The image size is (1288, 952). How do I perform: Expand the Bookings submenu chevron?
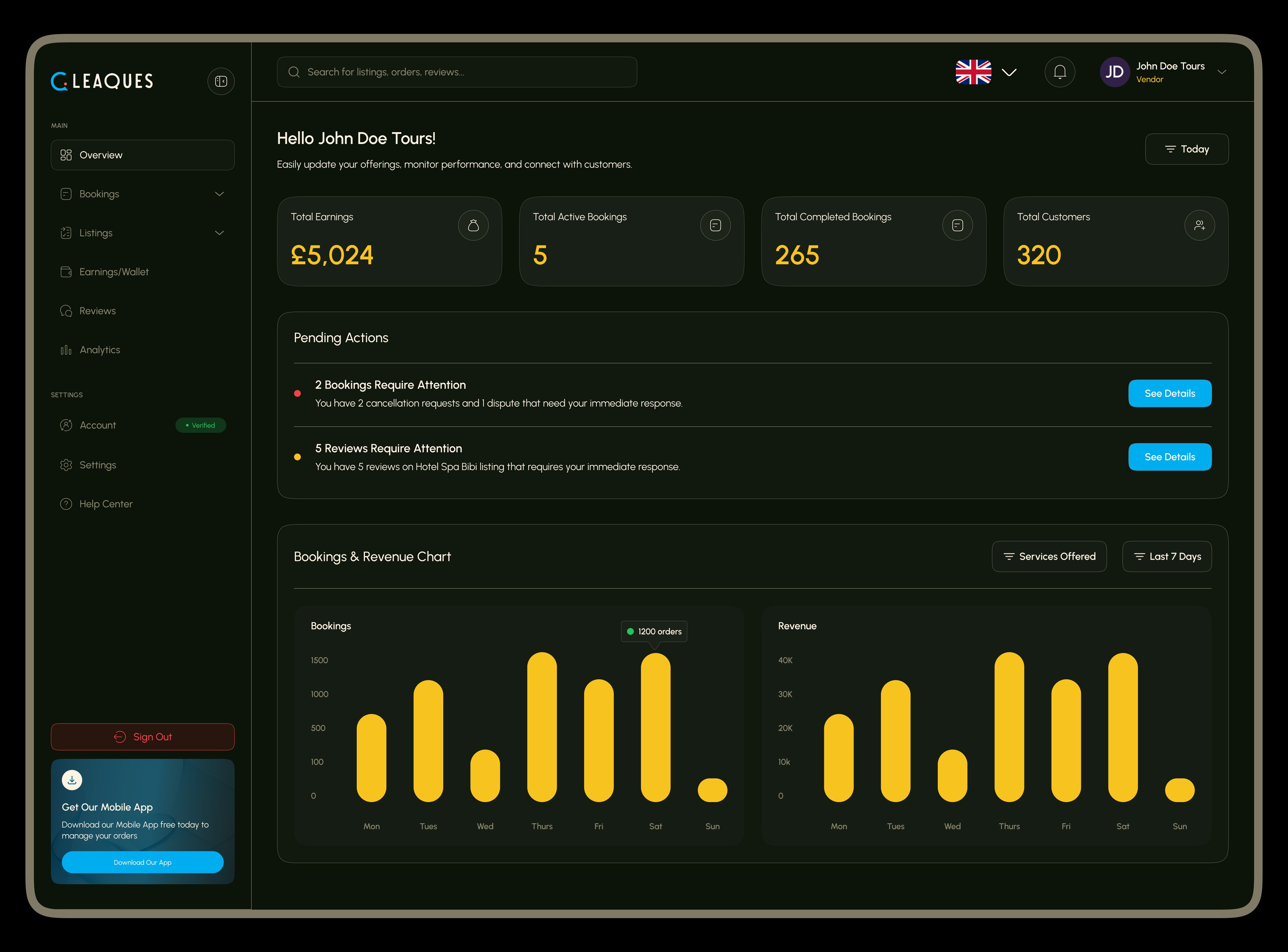tap(220, 194)
